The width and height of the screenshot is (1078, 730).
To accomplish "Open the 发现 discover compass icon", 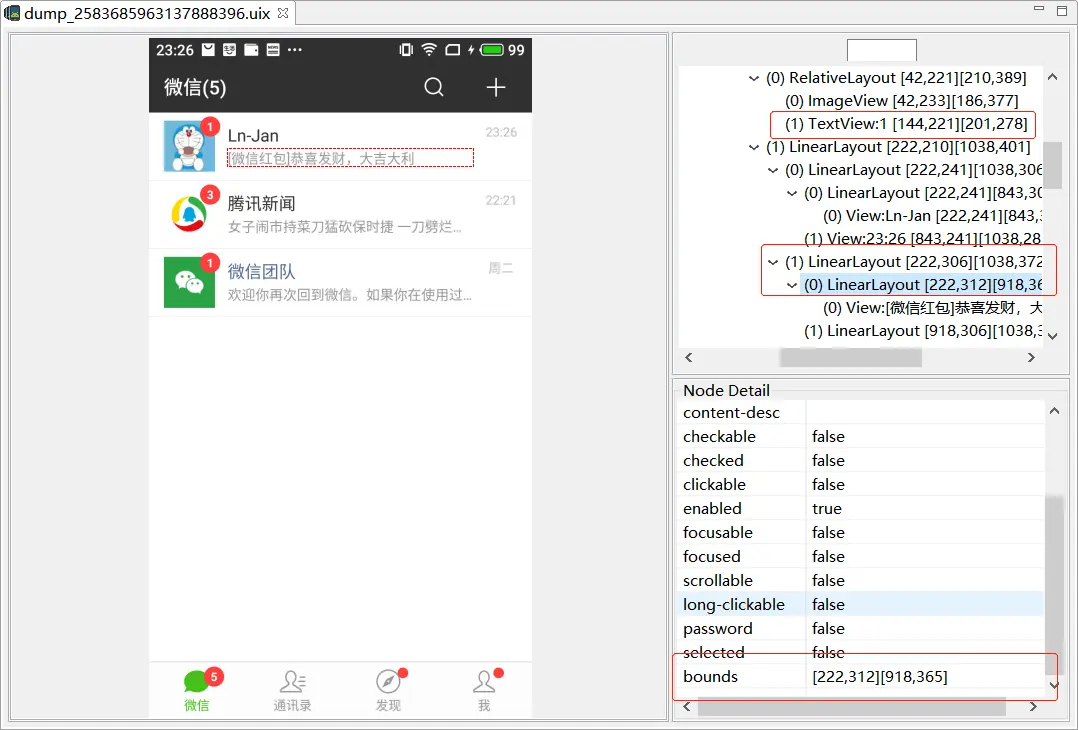I will point(388,682).
